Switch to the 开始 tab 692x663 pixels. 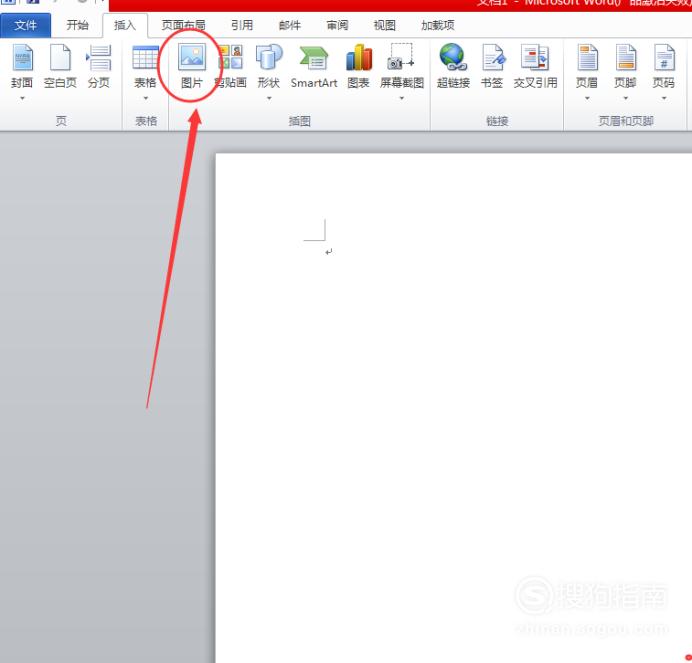pyautogui.click(x=77, y=25)
